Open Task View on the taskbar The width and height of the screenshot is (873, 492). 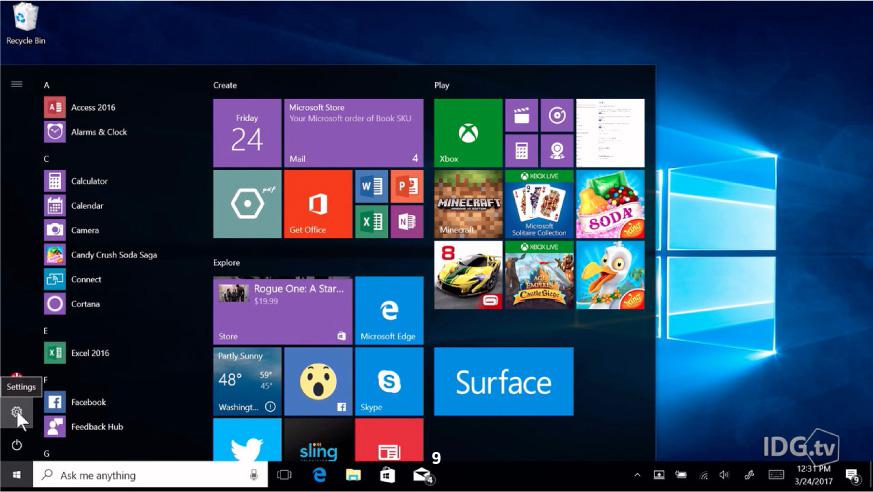pos(284,475)
